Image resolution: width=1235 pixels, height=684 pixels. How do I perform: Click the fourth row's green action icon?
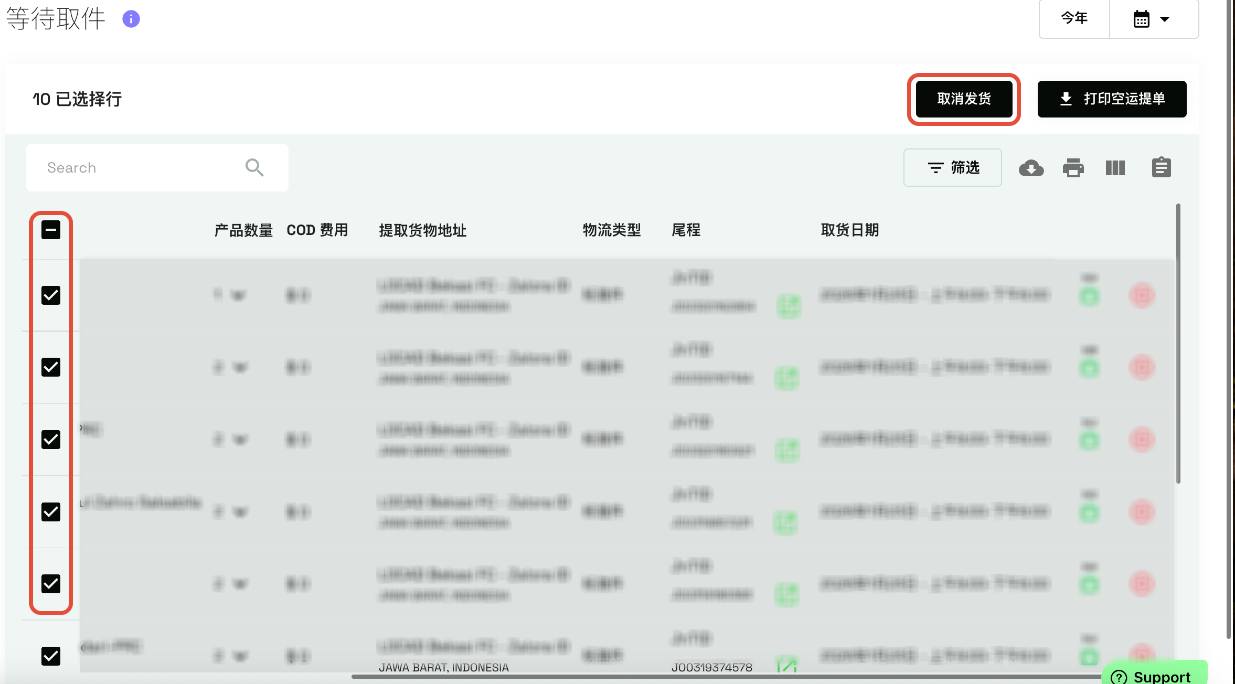pyautogui.click(x=1089, y=512)
